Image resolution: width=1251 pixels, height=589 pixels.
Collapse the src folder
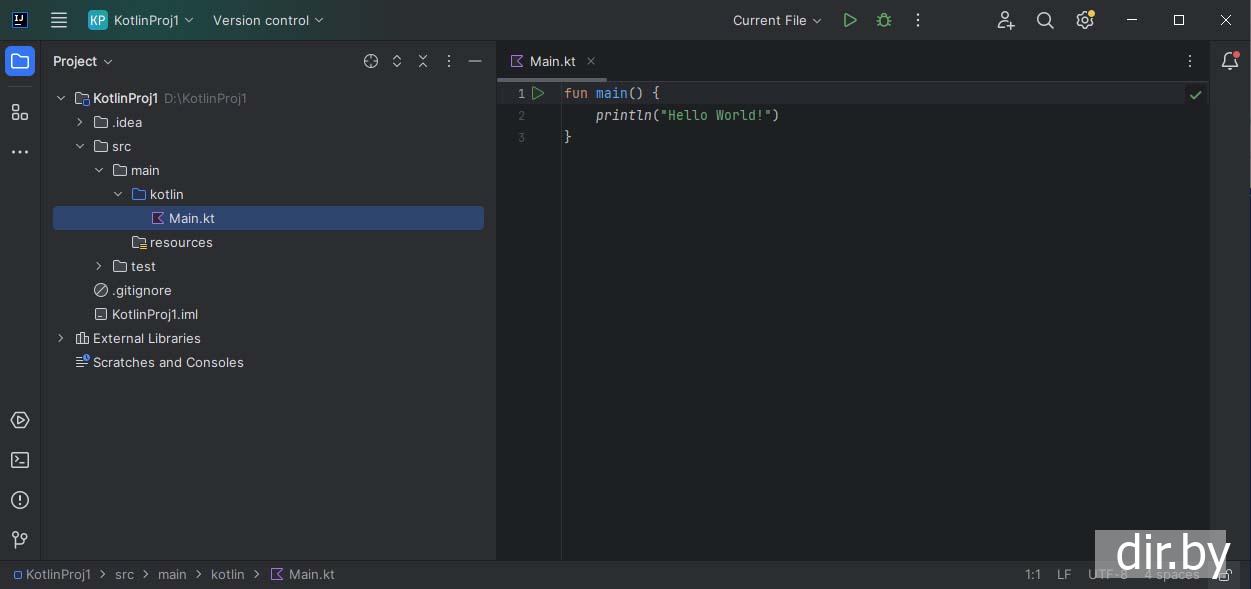(x=80, y=146)
